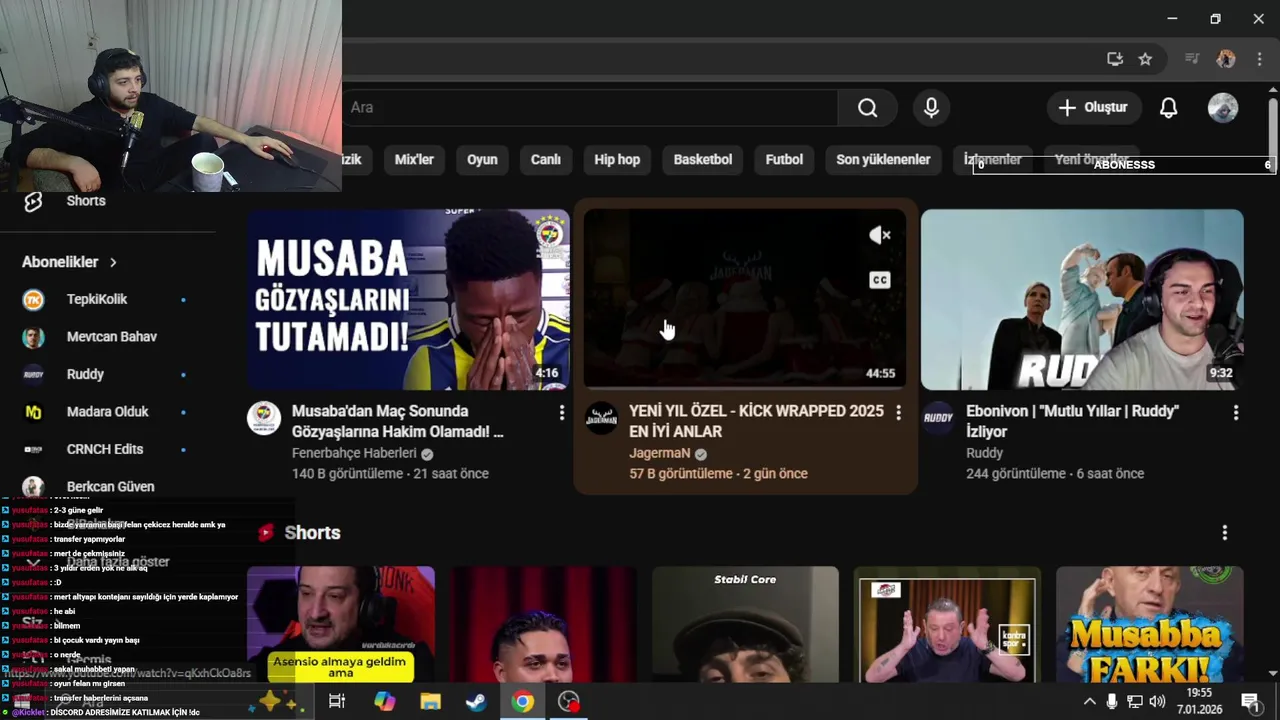Screen dimensions: 1280x720
Task: Toggle captions on JagermaN video preview
Action: tap(880, 280)
